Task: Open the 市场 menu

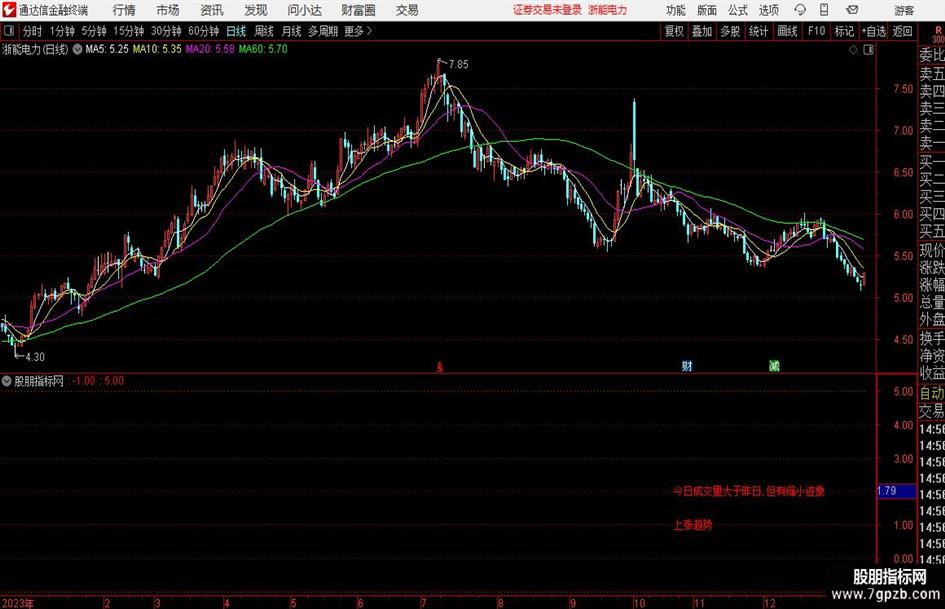Action: click(x=168, y=10)
